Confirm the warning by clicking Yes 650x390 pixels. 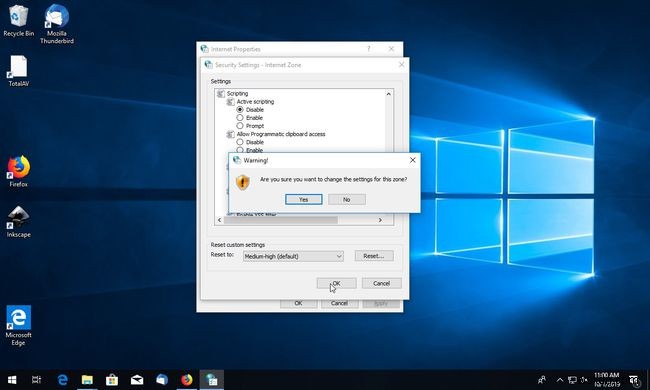point(303,199)
